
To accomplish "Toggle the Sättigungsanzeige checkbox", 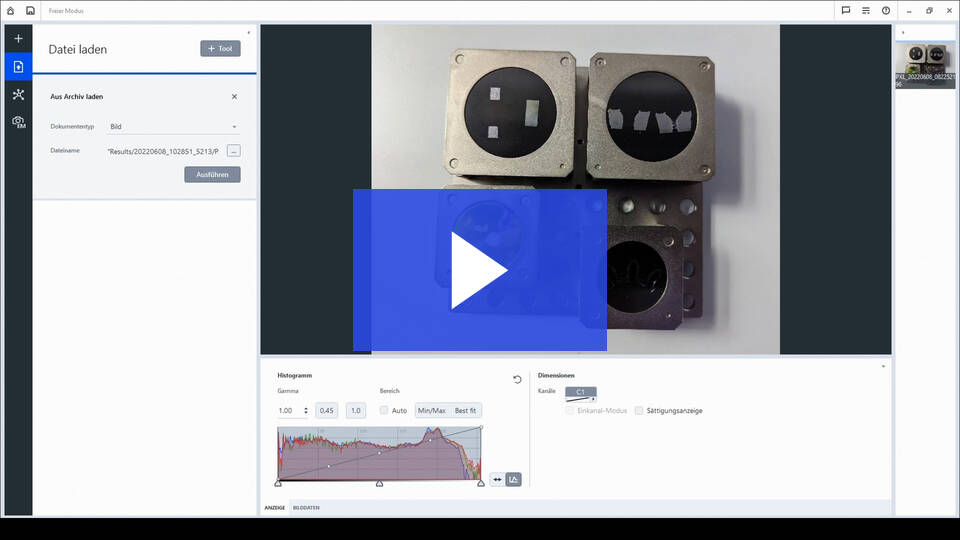I will (639, 410).
